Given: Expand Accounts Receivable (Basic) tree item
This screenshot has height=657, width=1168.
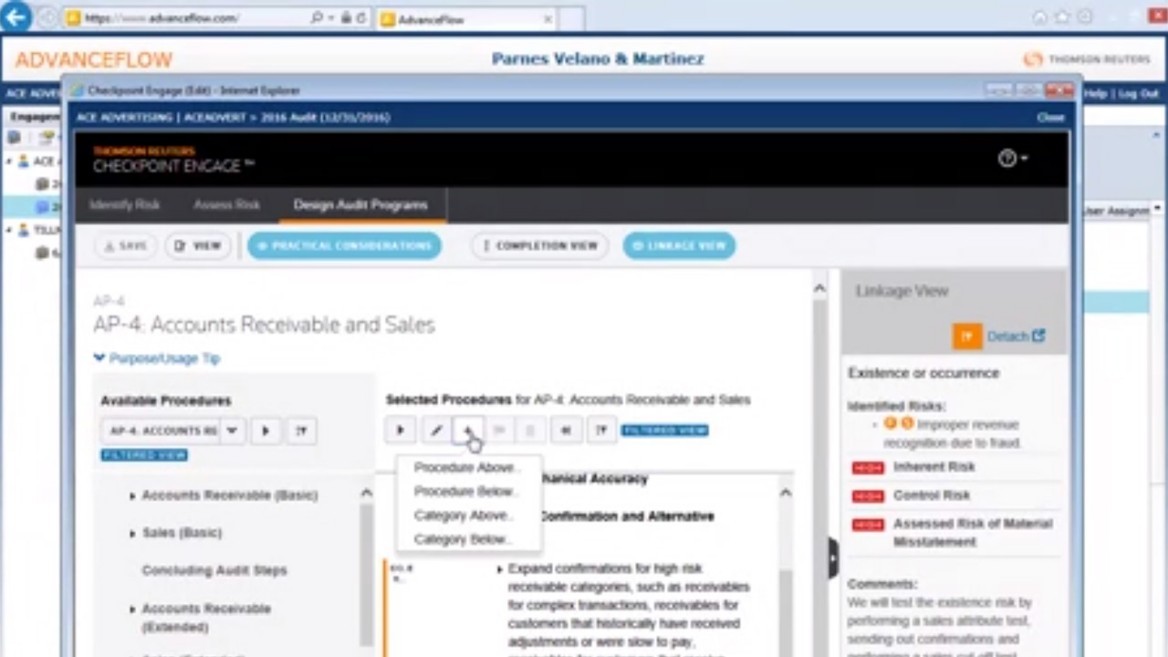Looking at the screenshot, I should pos(132,496).
